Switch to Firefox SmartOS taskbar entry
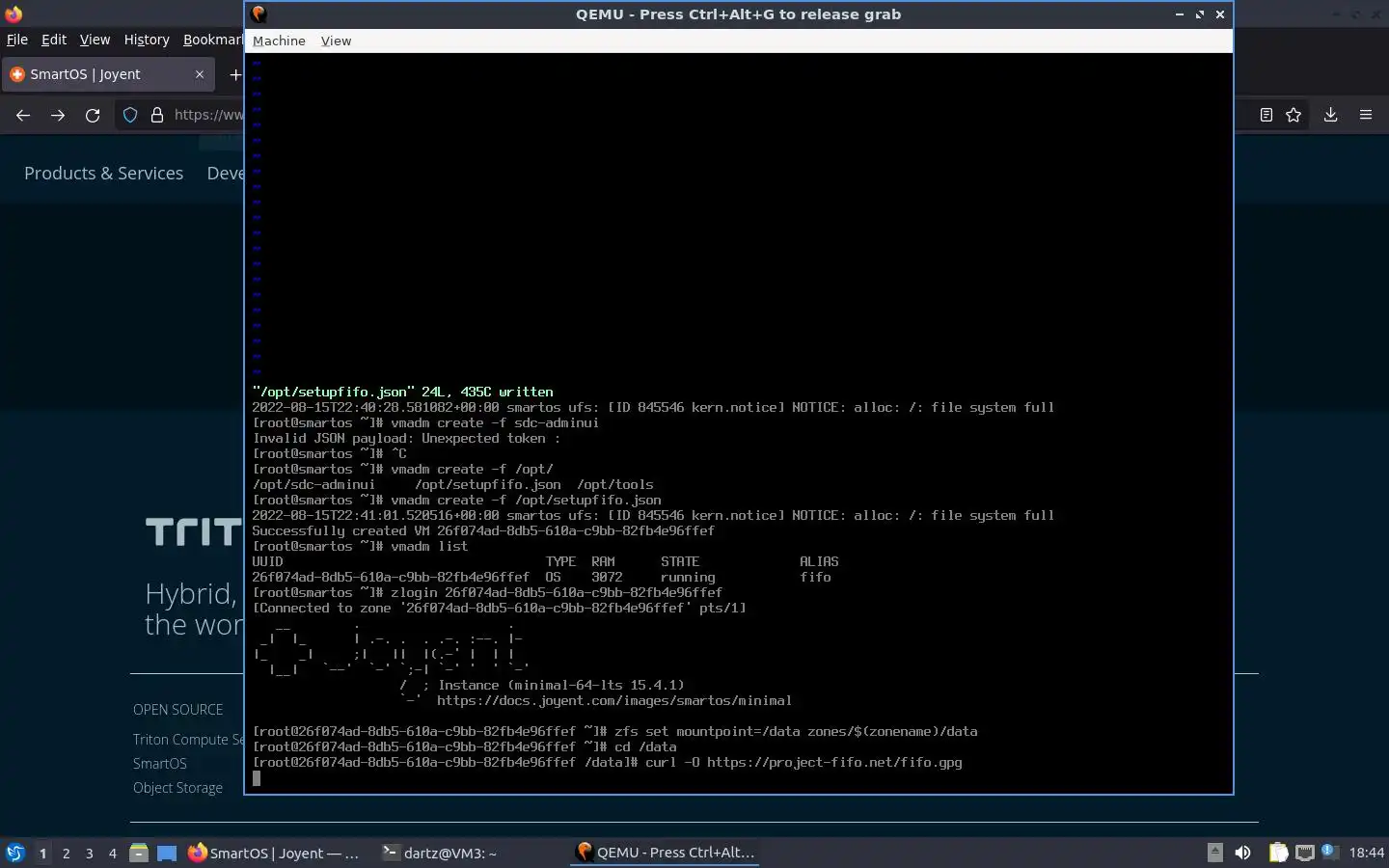Screen dimensions: 1389x868 pyautogui.click(x=274, y=853)
